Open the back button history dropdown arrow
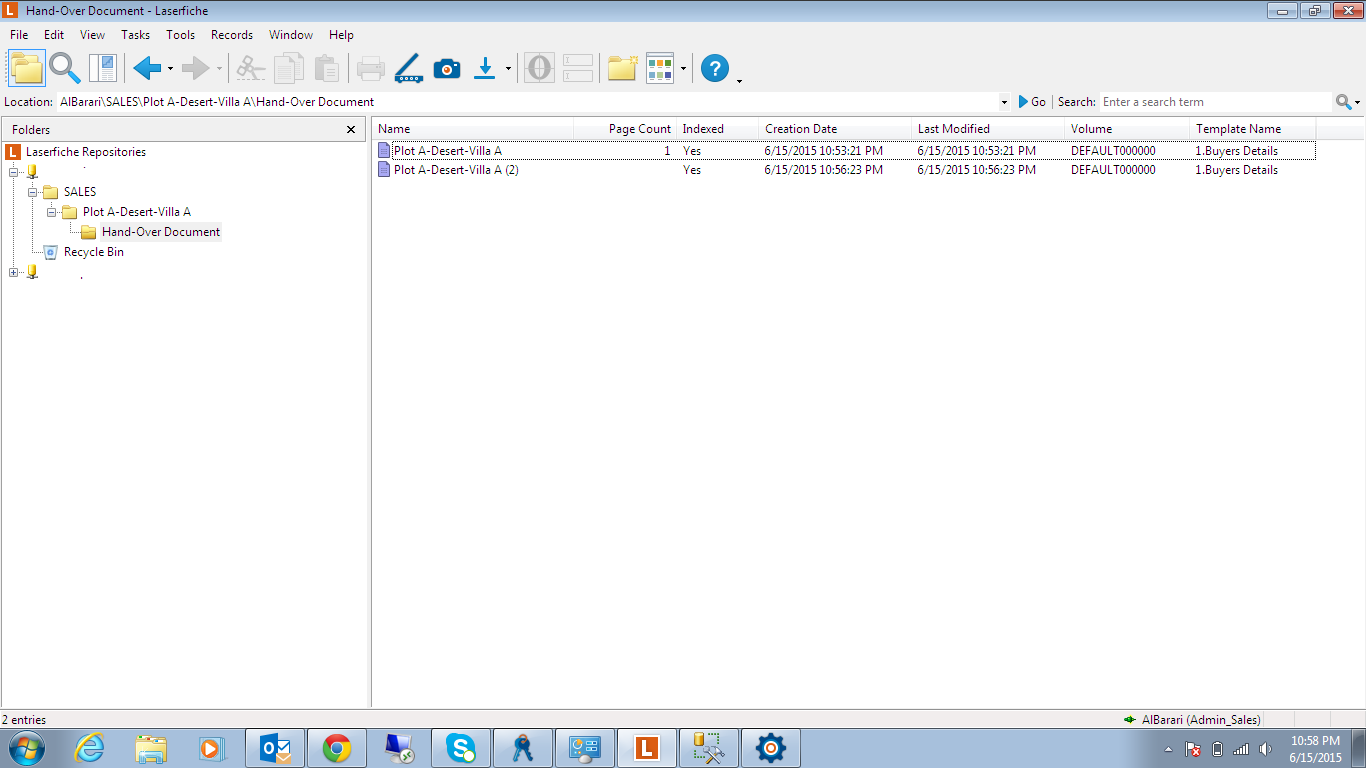Screen dimensions: 1366x768 pyautogui.click(x=170, y=69)
